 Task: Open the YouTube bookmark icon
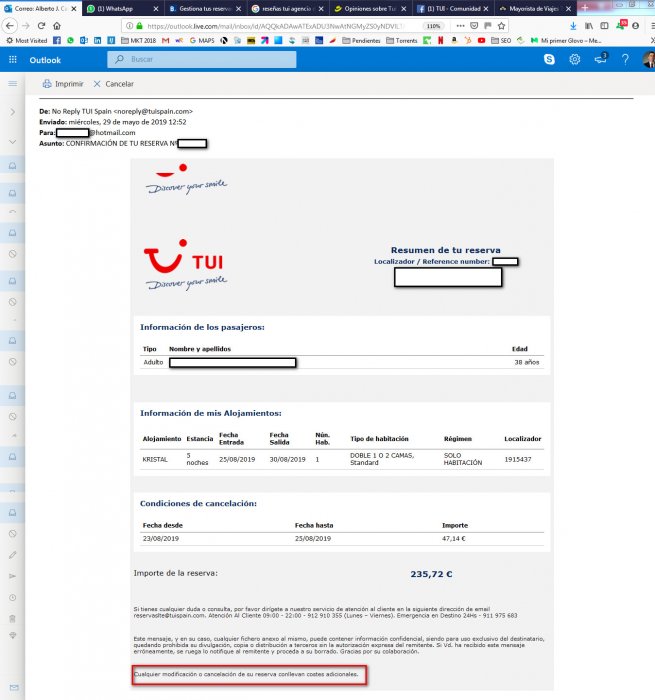[481, 41]
